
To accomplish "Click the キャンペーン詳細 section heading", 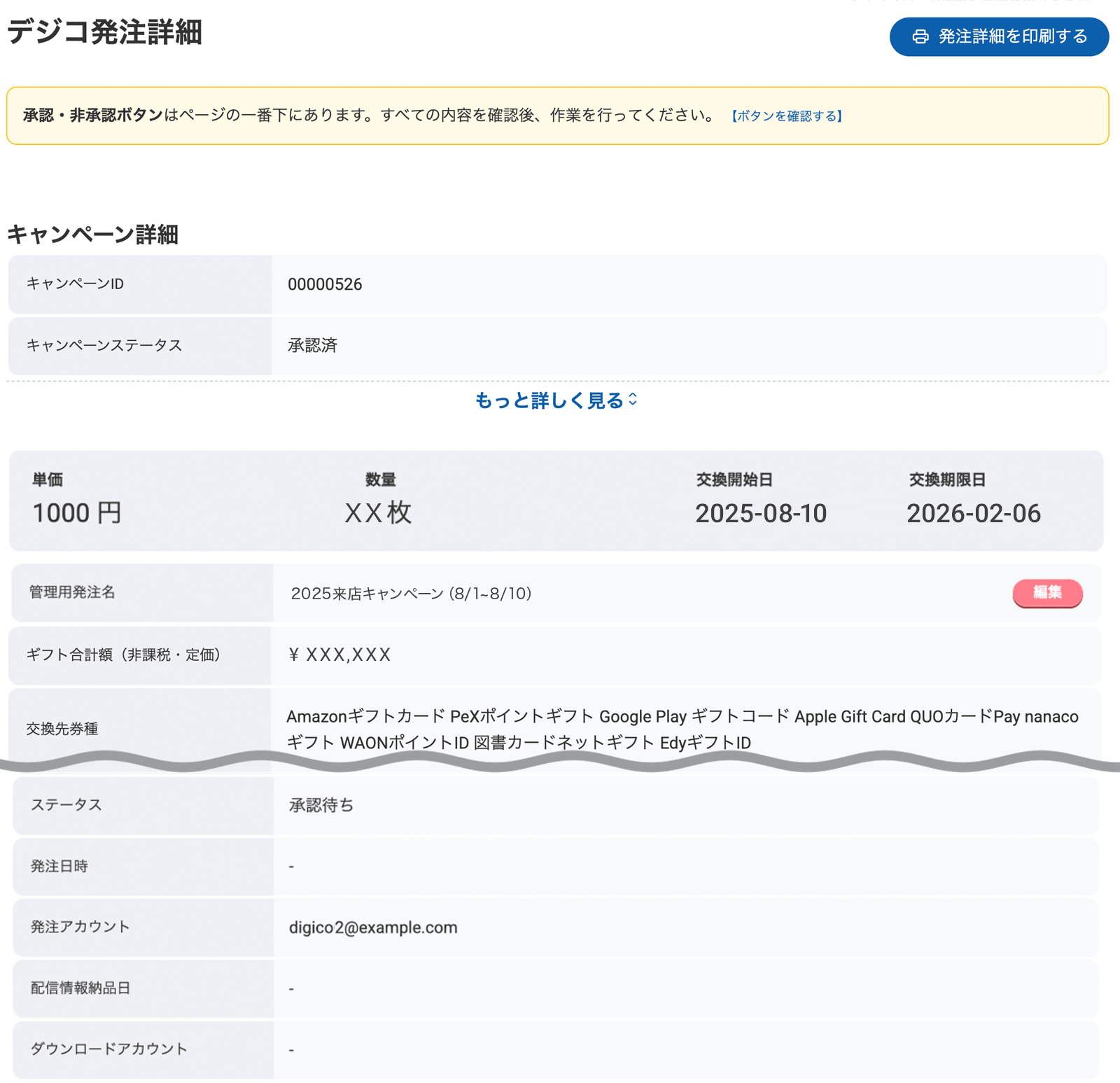I will click(92, 235).
